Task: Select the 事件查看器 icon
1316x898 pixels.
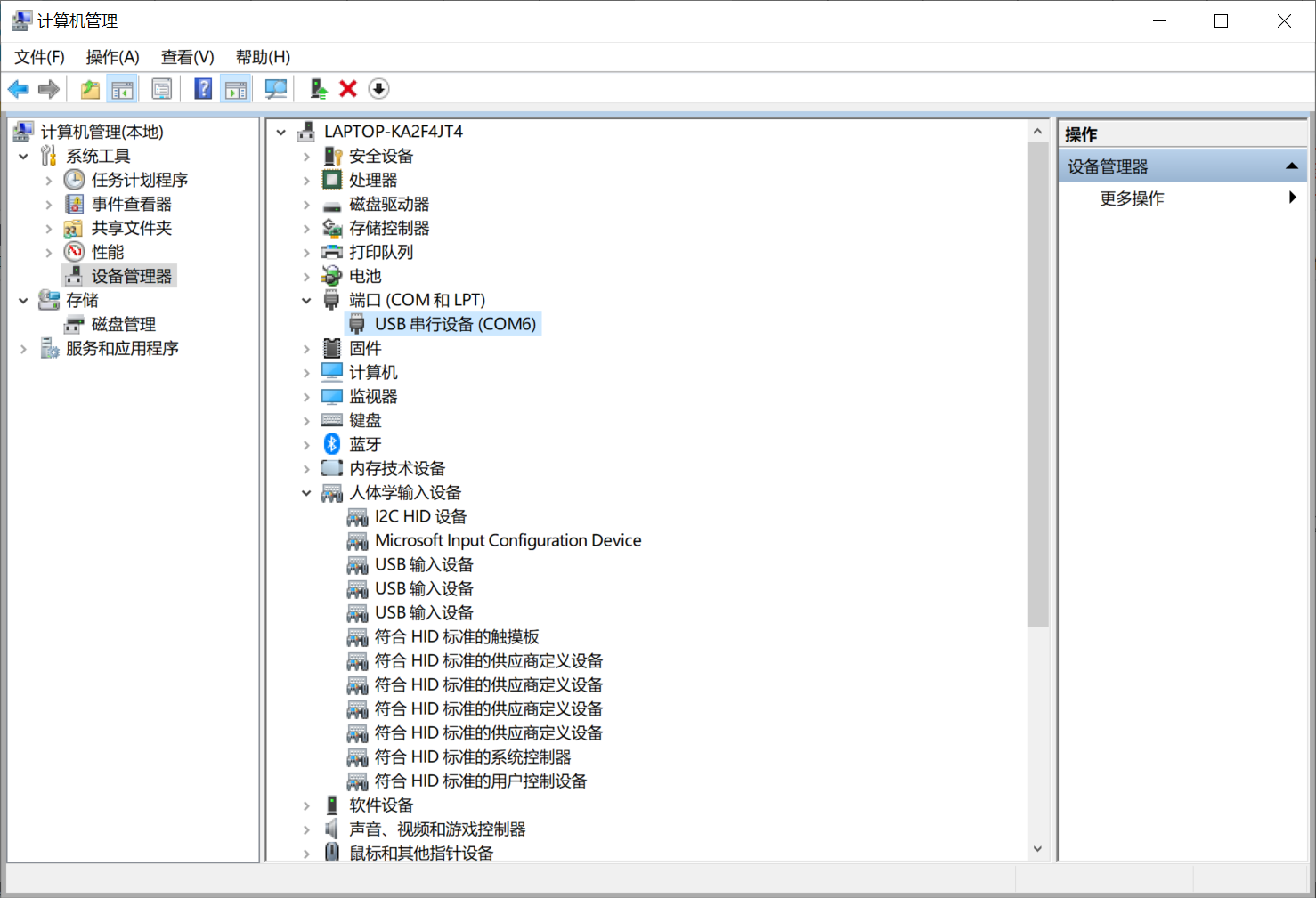Action: [x=74, y=204]
